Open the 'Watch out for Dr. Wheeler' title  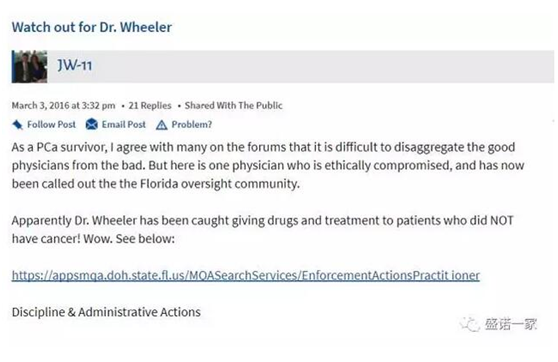click(92, 27)
